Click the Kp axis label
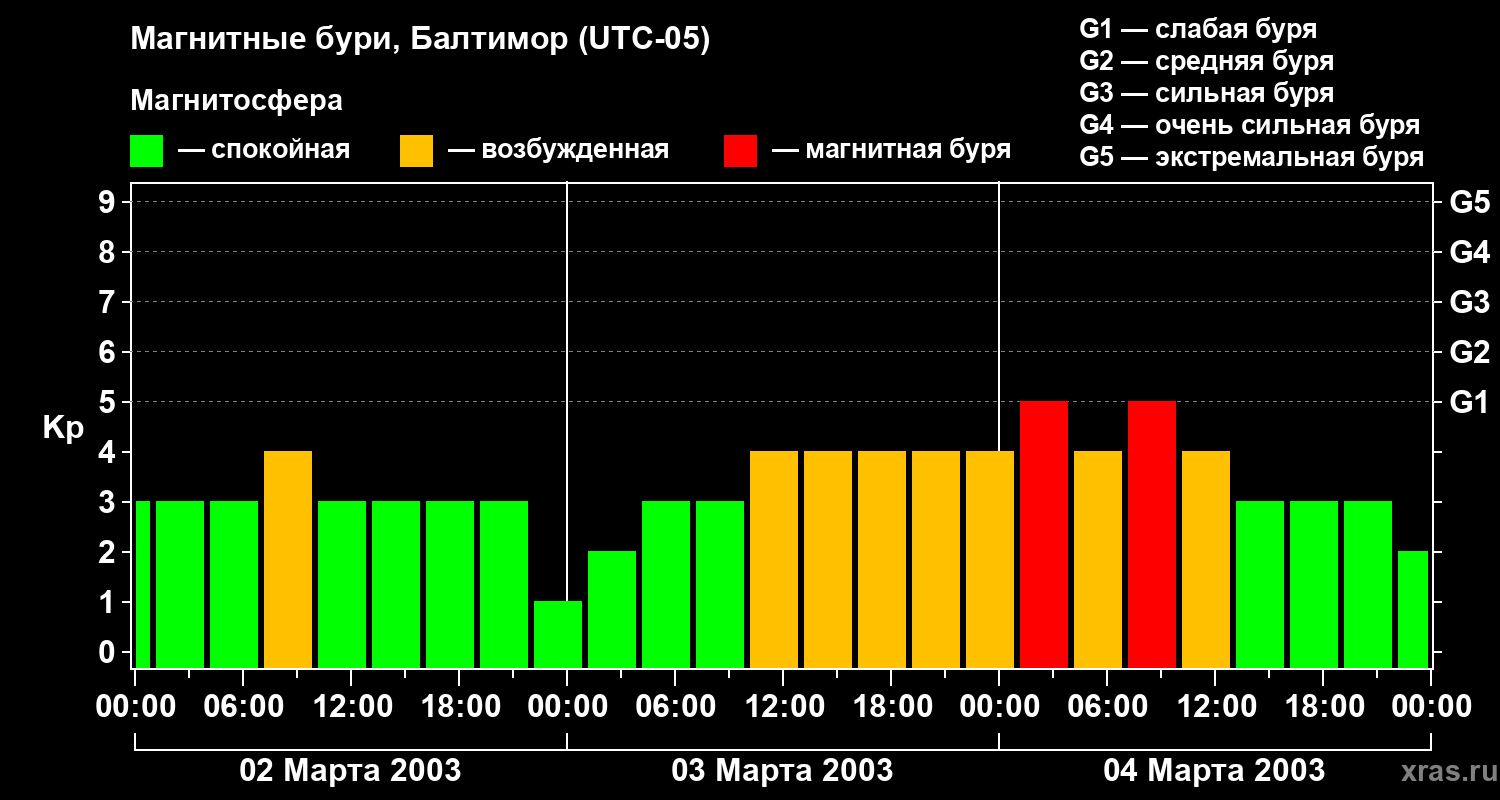Viewport: 1500px width, 800px height. 63,428
